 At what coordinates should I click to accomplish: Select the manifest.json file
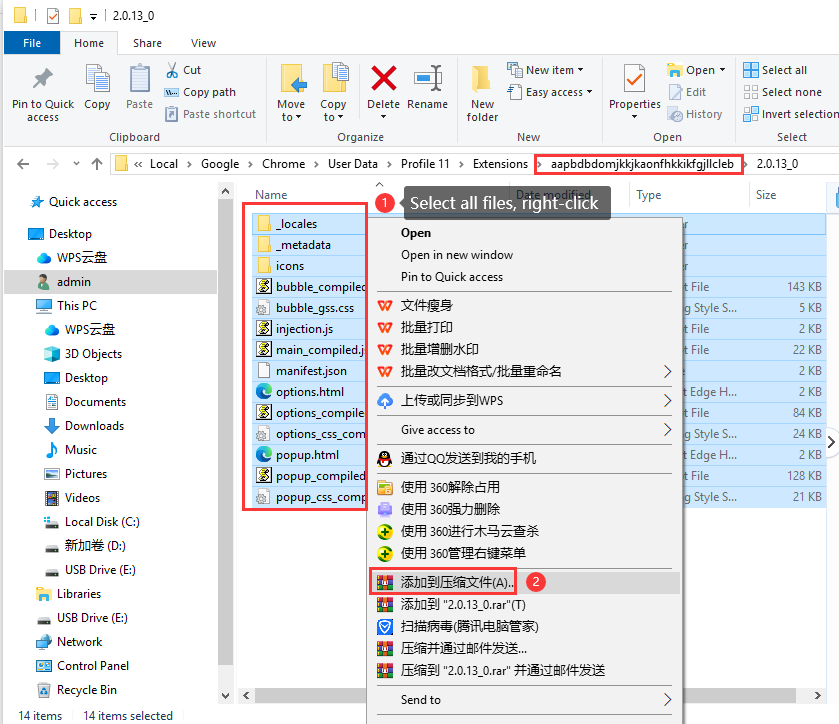311,371
